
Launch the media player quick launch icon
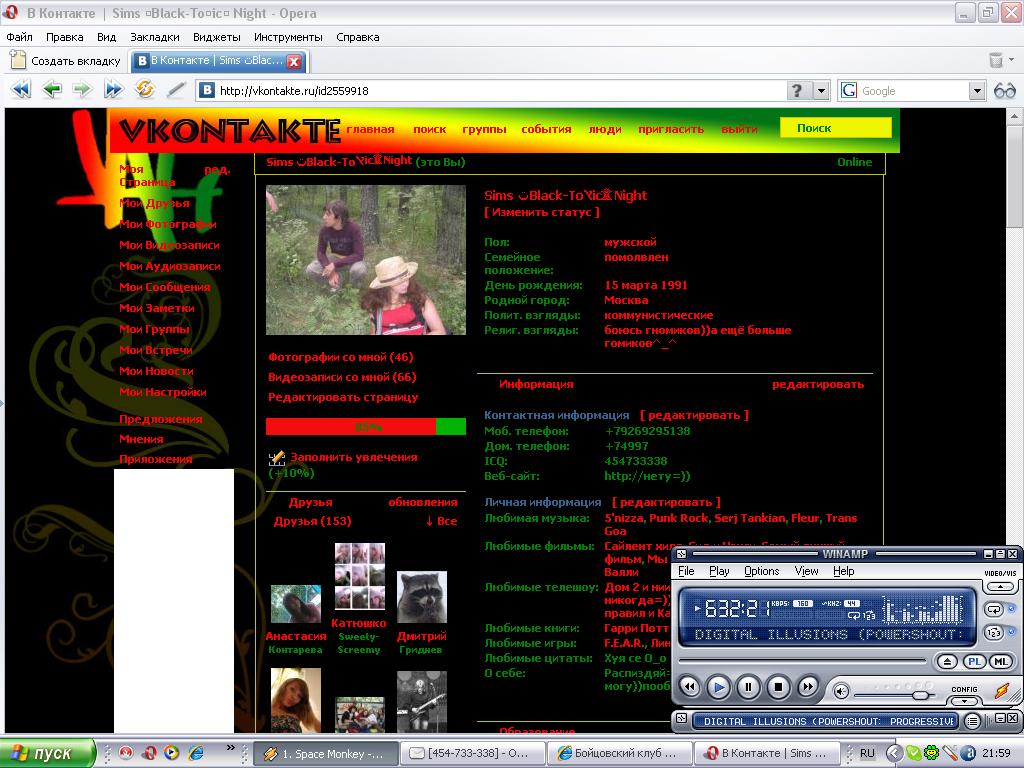[172, 753]
